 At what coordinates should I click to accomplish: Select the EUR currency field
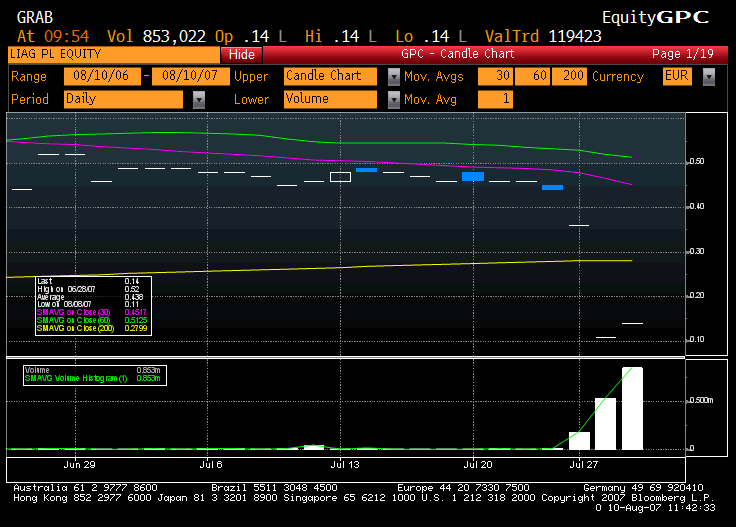click(677, 76)
